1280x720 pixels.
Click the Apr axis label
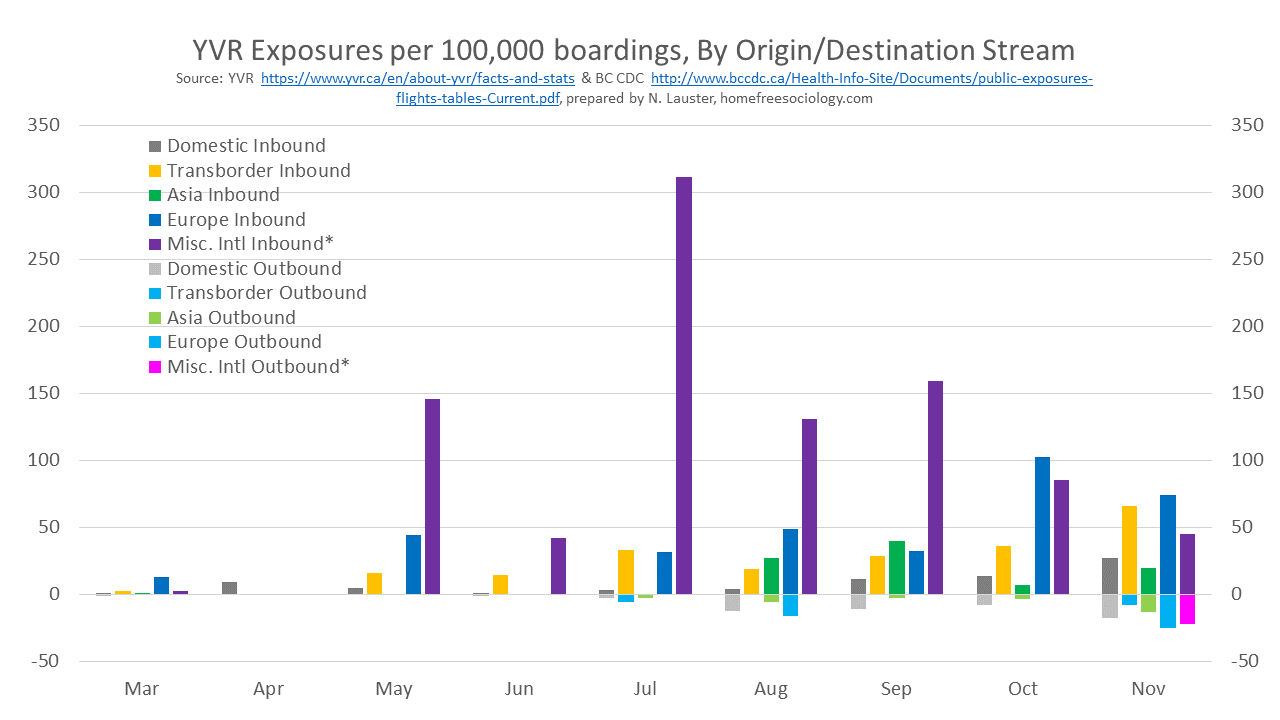pos(268,689)
